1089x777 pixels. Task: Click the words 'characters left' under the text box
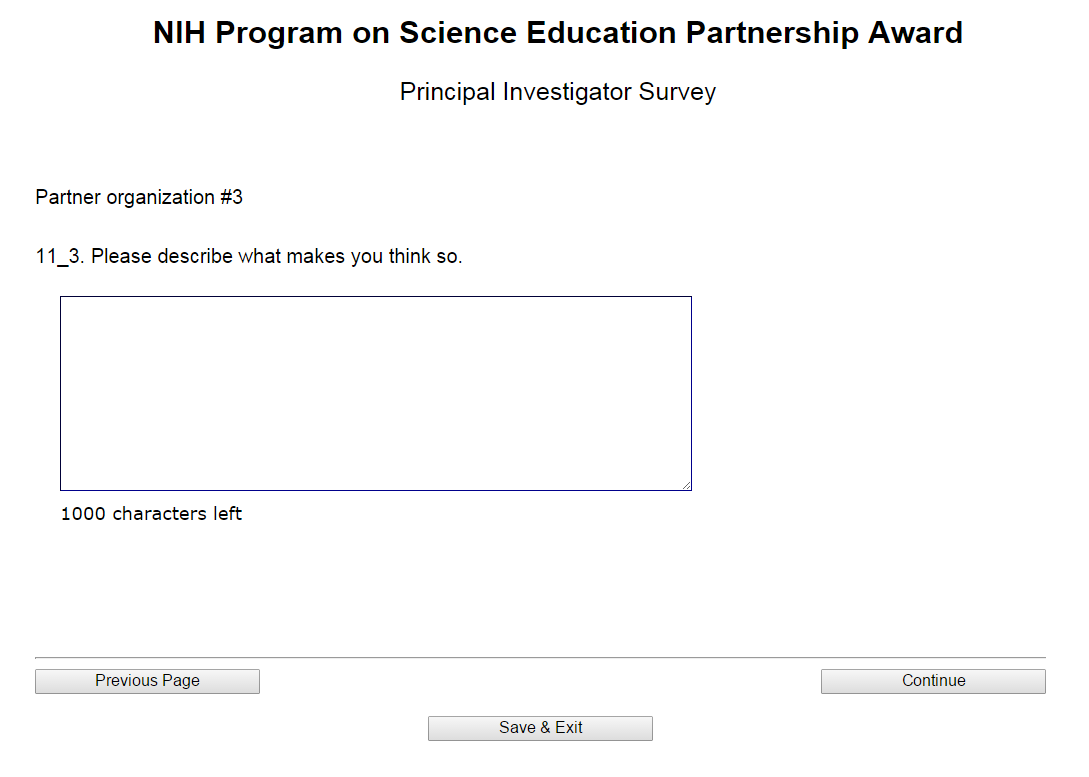click(177, 514)
